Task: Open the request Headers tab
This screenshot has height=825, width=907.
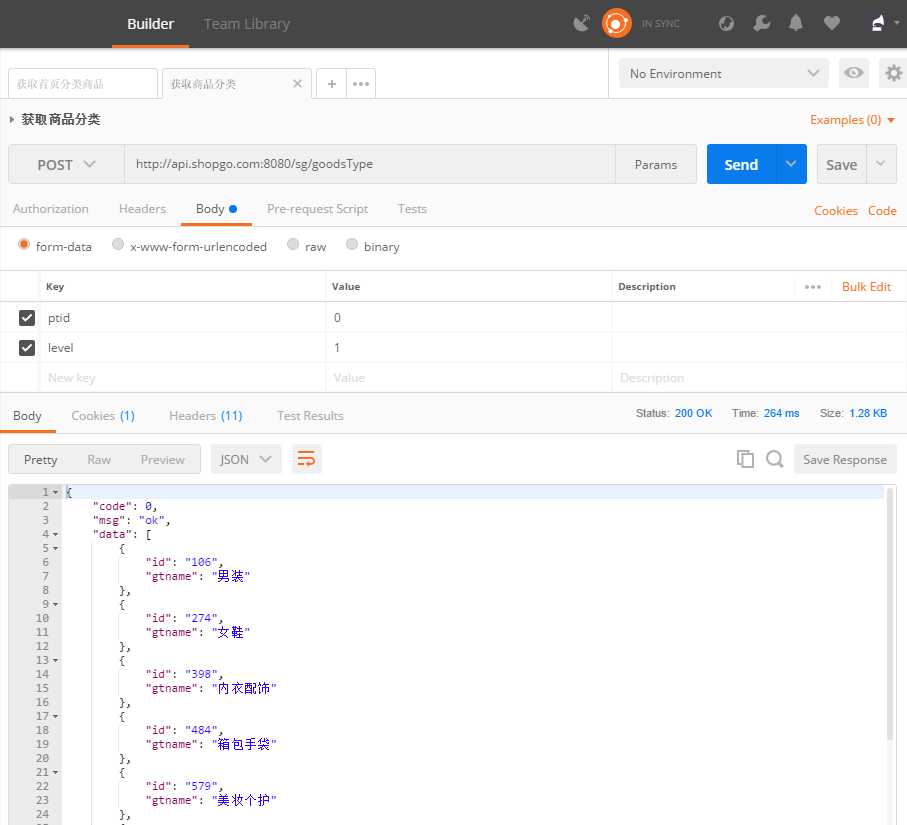Action: (142, 209)
